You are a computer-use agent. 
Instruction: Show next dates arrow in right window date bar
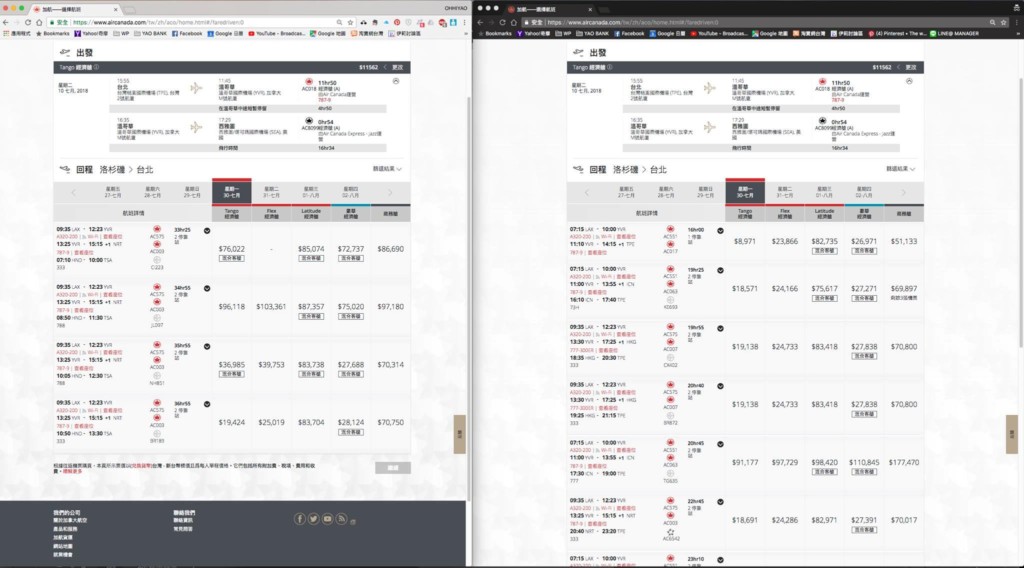click(x=904, y=192)
